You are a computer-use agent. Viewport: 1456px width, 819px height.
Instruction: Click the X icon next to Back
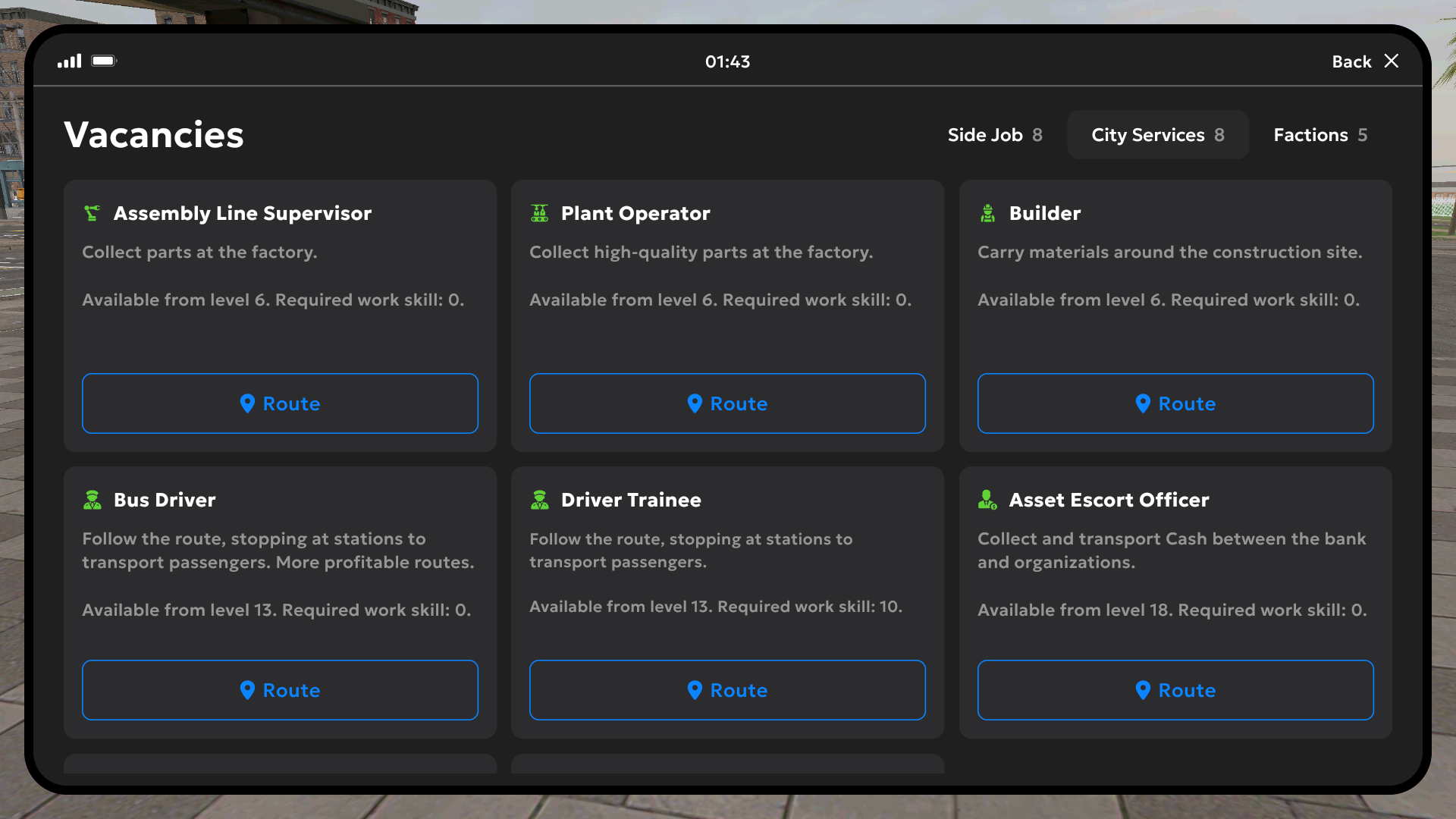1391,61
